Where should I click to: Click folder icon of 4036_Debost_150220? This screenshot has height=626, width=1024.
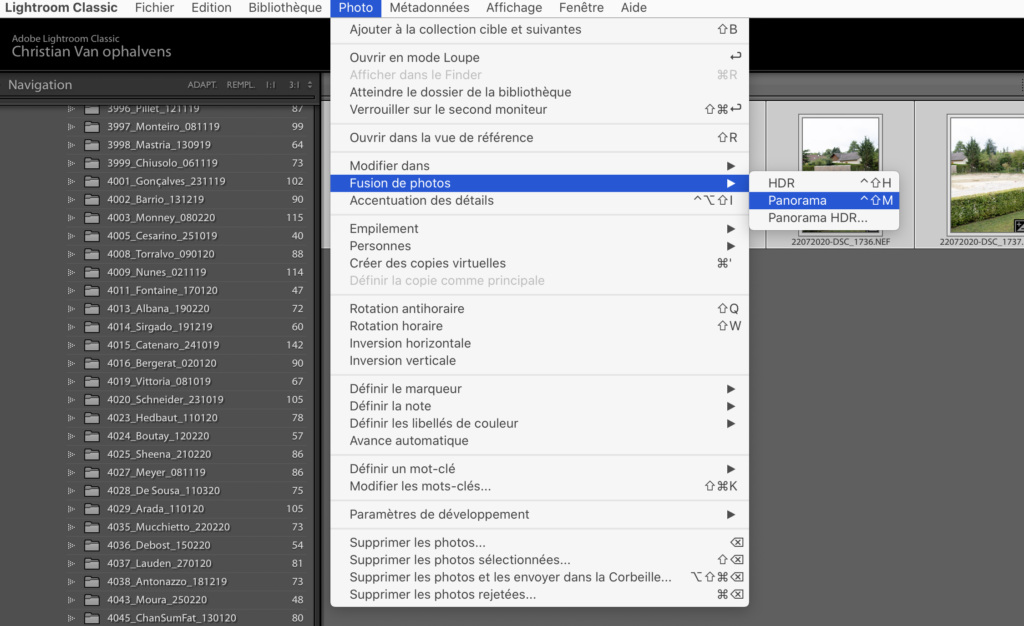[92, 545]
